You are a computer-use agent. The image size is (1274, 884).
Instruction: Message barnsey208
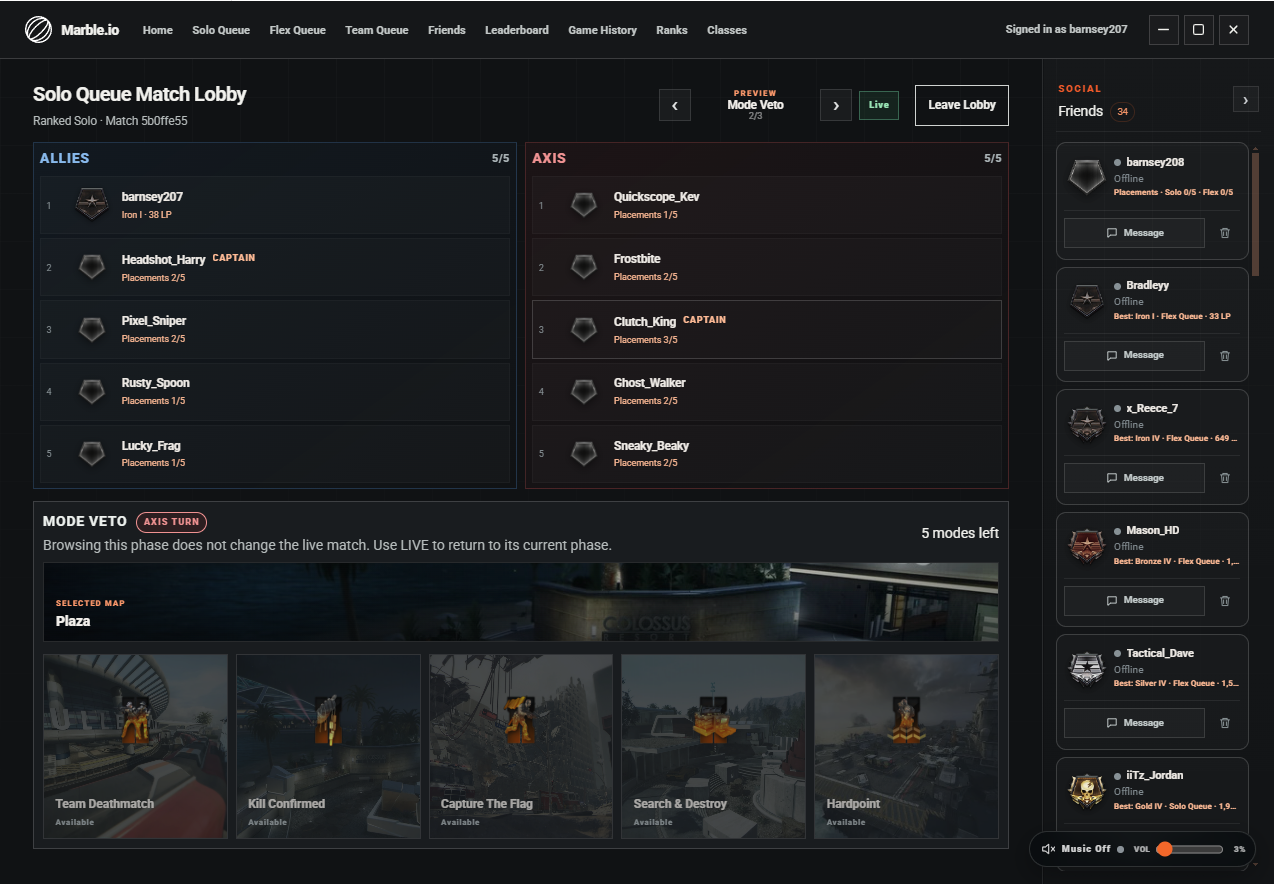pos(1134,233)
